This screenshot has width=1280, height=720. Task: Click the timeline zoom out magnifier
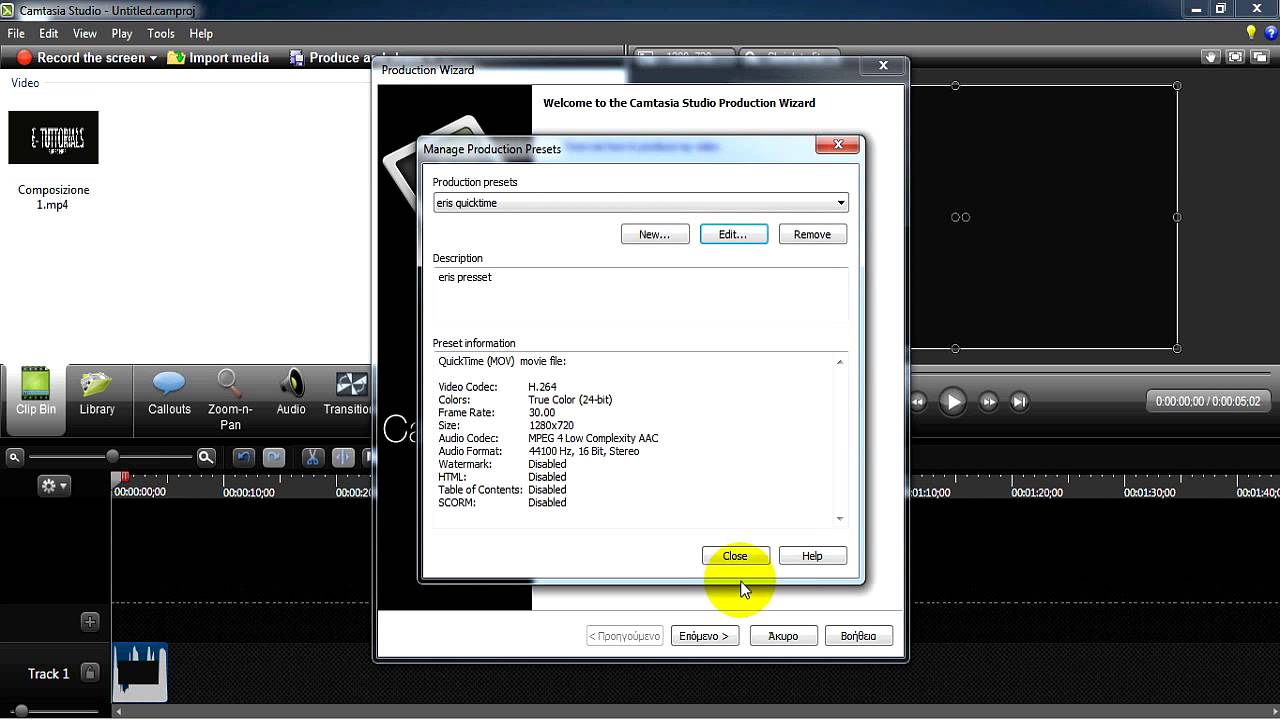tap(15, 457)
